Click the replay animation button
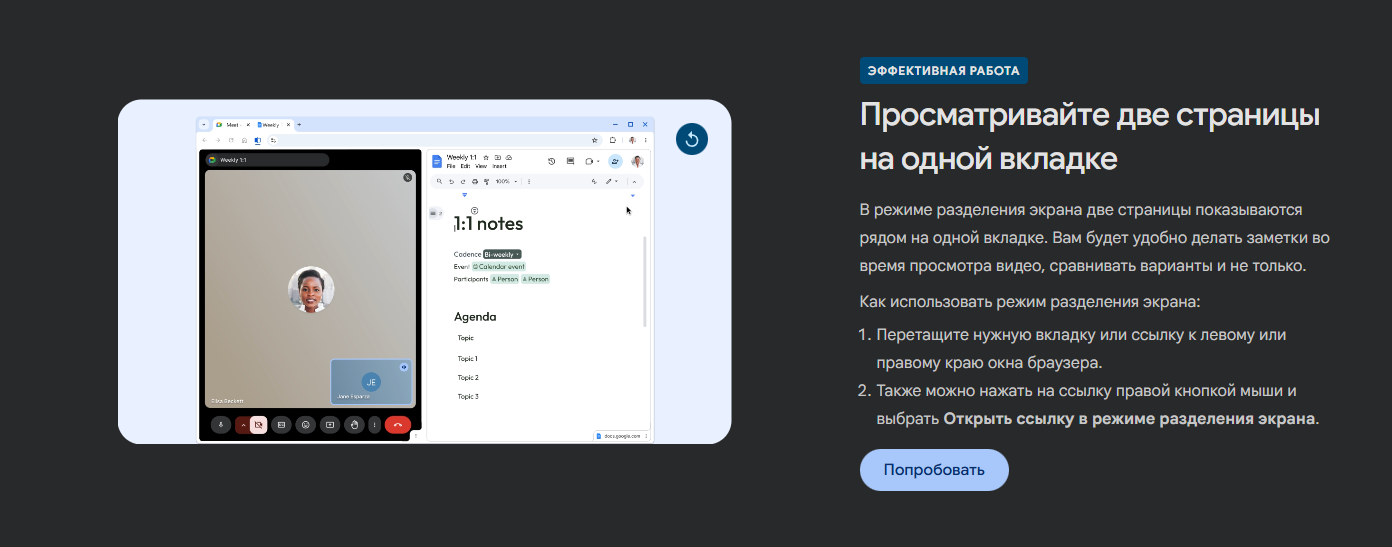 tap(691, 139)
